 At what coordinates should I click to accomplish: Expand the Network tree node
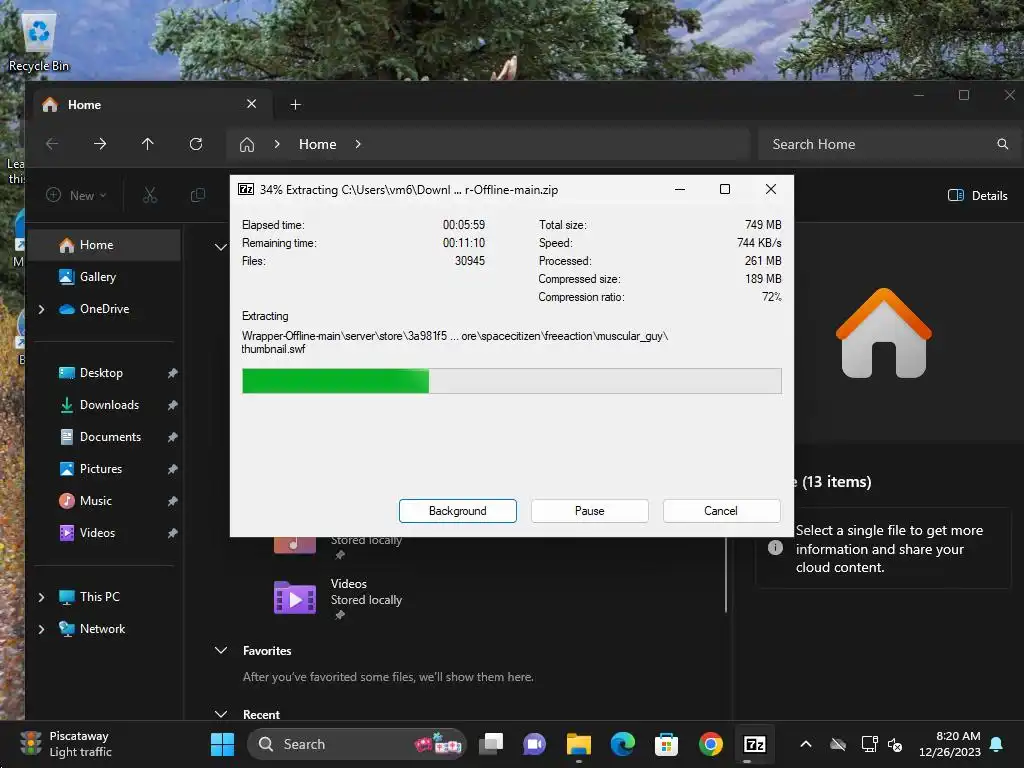click(42, 629)
